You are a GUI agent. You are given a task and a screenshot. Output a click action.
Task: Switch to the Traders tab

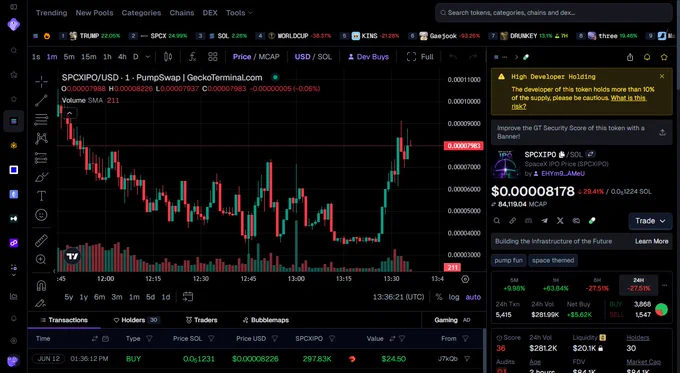tap(202, 320)
